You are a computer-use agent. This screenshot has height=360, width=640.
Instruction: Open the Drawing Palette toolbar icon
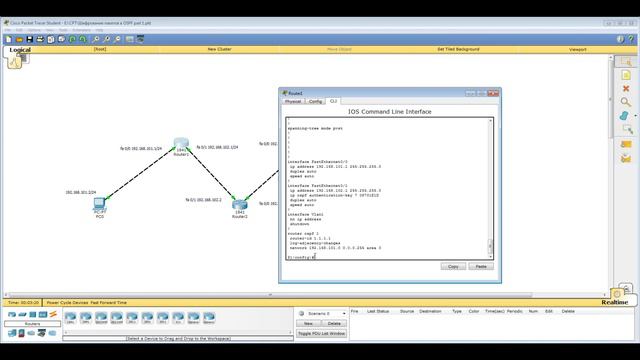point(130,39)
